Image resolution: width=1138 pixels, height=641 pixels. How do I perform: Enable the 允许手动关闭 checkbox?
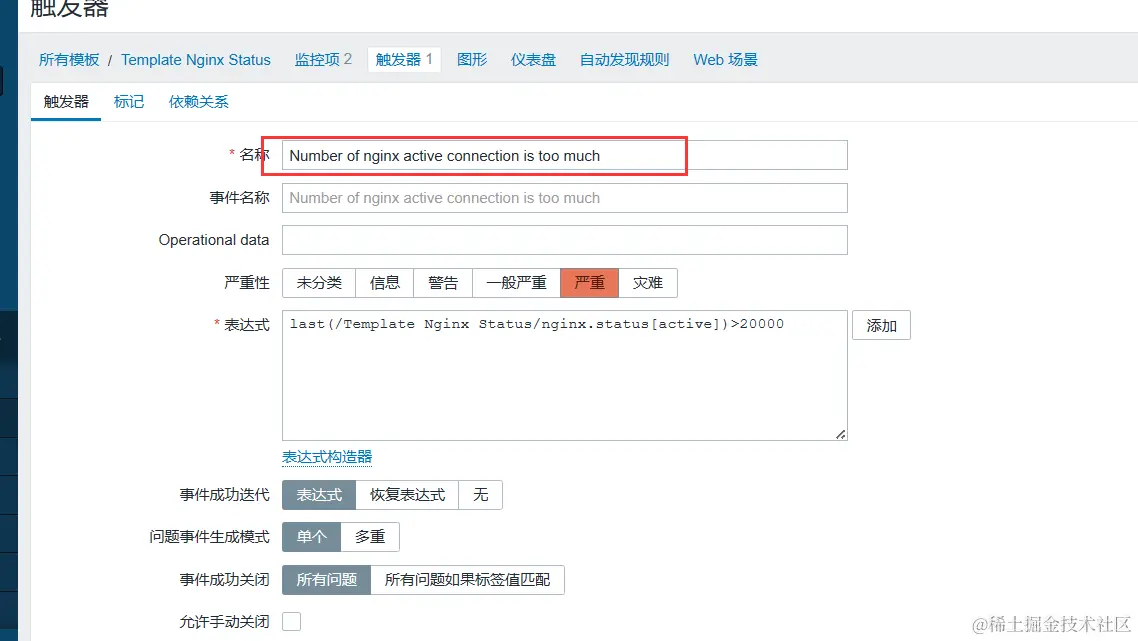click(x=292, y=621)
